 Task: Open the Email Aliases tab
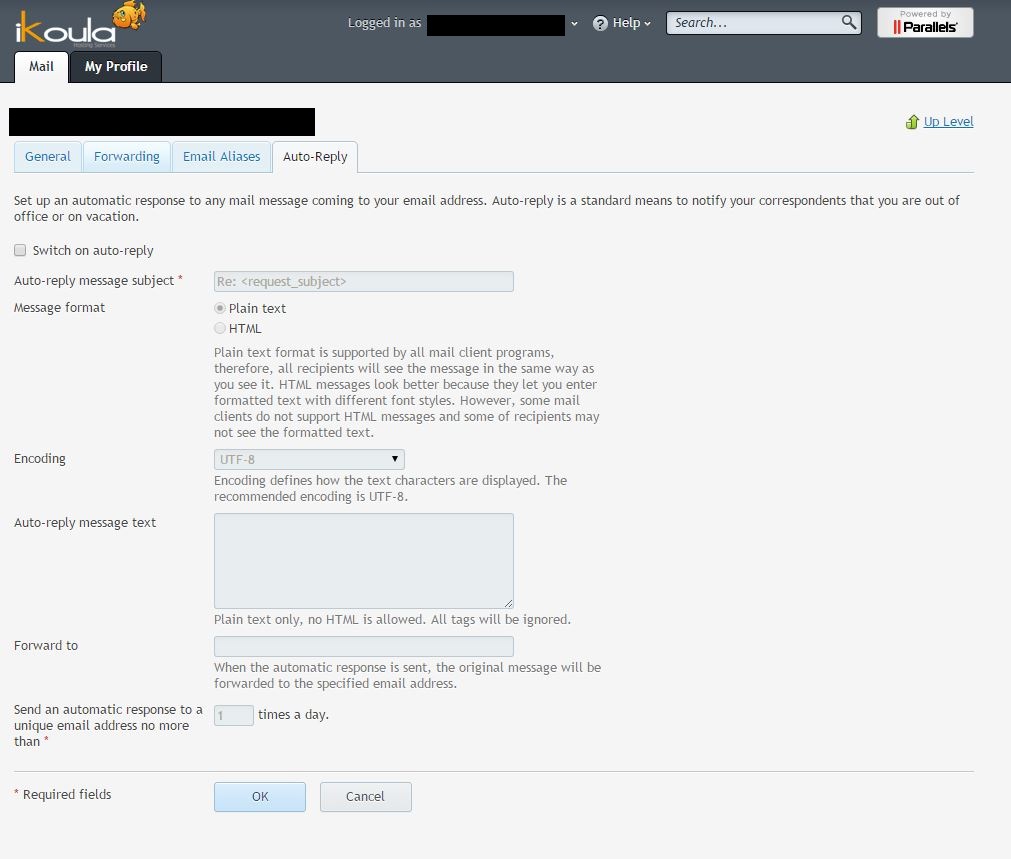pyautogui.click(x=221, y=157)
